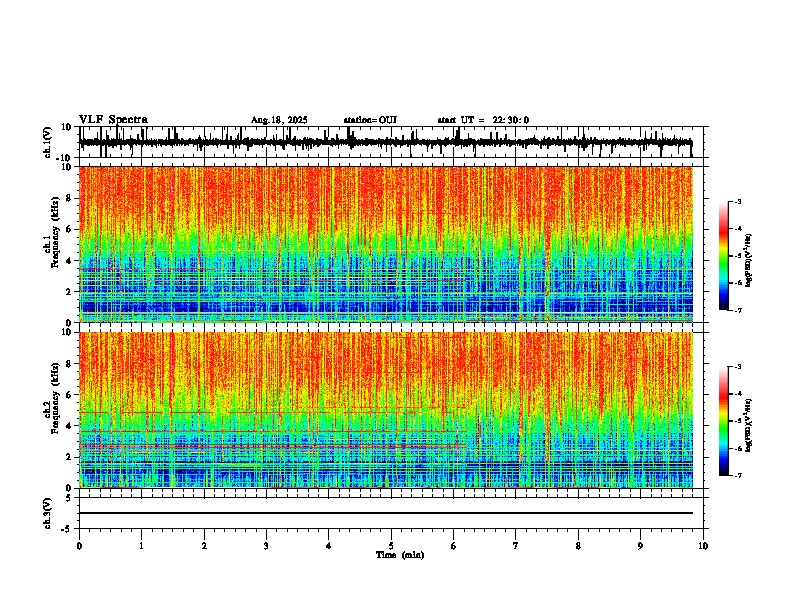Screen dimensions: 792x612
Task: Click the time axis tick label "10"
Action: point(703,546)
